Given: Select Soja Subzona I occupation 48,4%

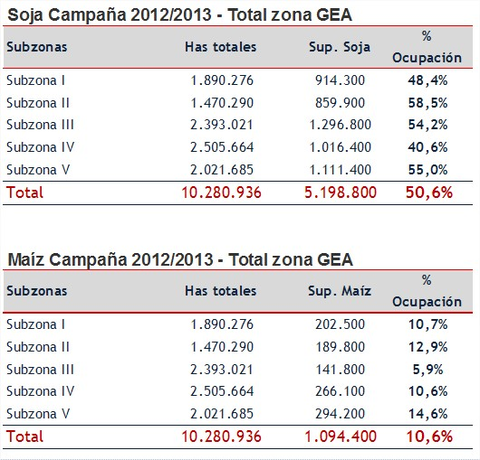Looking at the screenshot, I should (428, 80).
